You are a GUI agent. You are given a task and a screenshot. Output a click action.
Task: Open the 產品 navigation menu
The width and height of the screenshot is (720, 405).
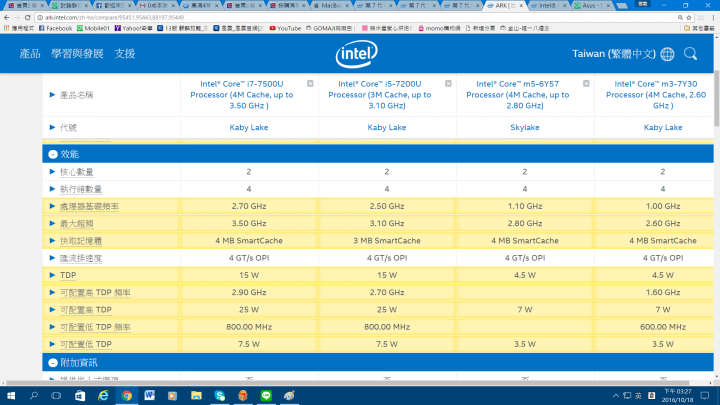[x=30, y=54]
